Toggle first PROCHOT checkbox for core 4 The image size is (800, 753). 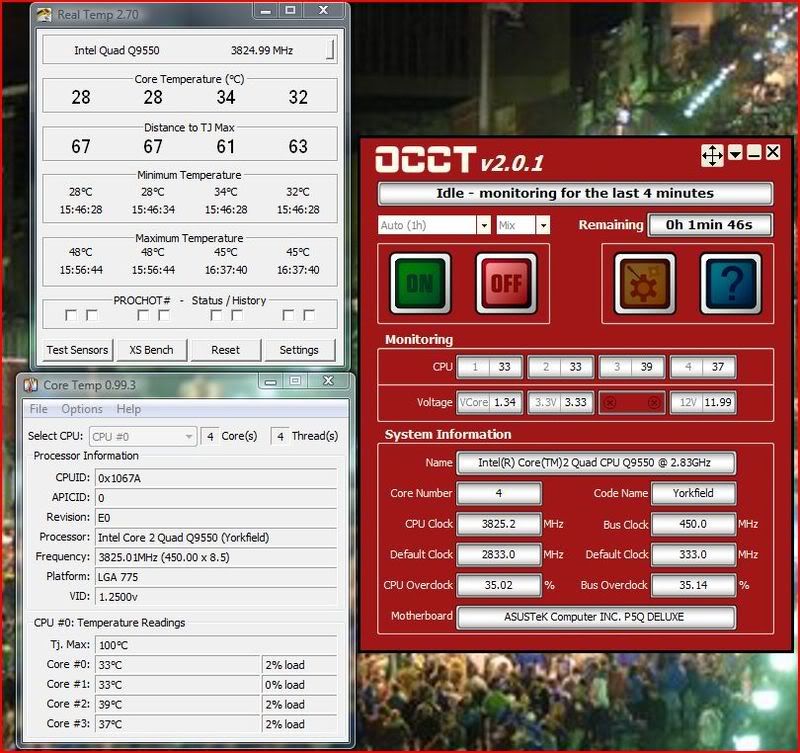coord(288,315)
